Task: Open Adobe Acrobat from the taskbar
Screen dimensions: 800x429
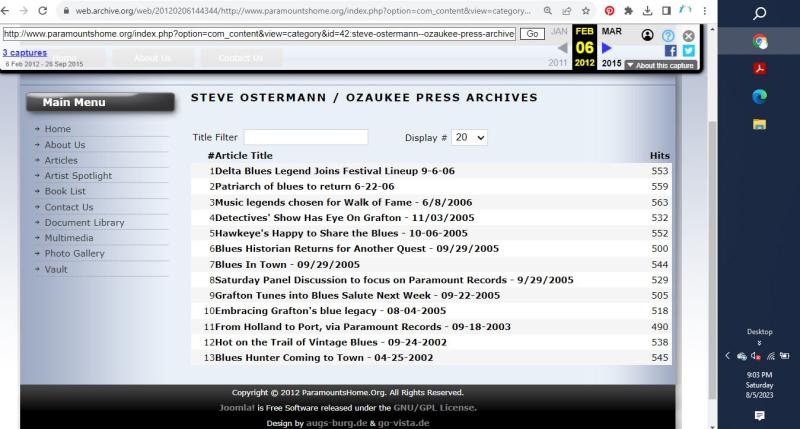Action: (x=759, y=69)
